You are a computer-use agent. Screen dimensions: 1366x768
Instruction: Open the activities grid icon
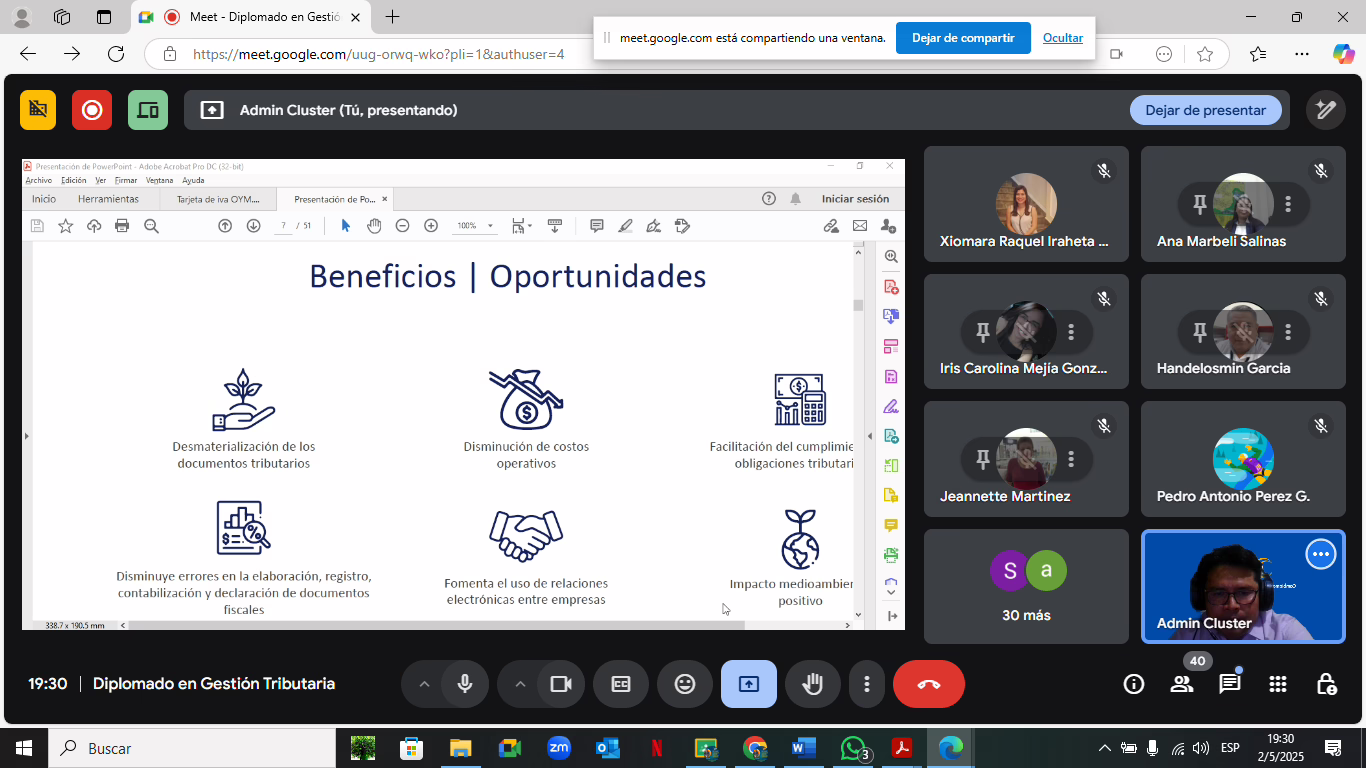[x=1277, y=684]
